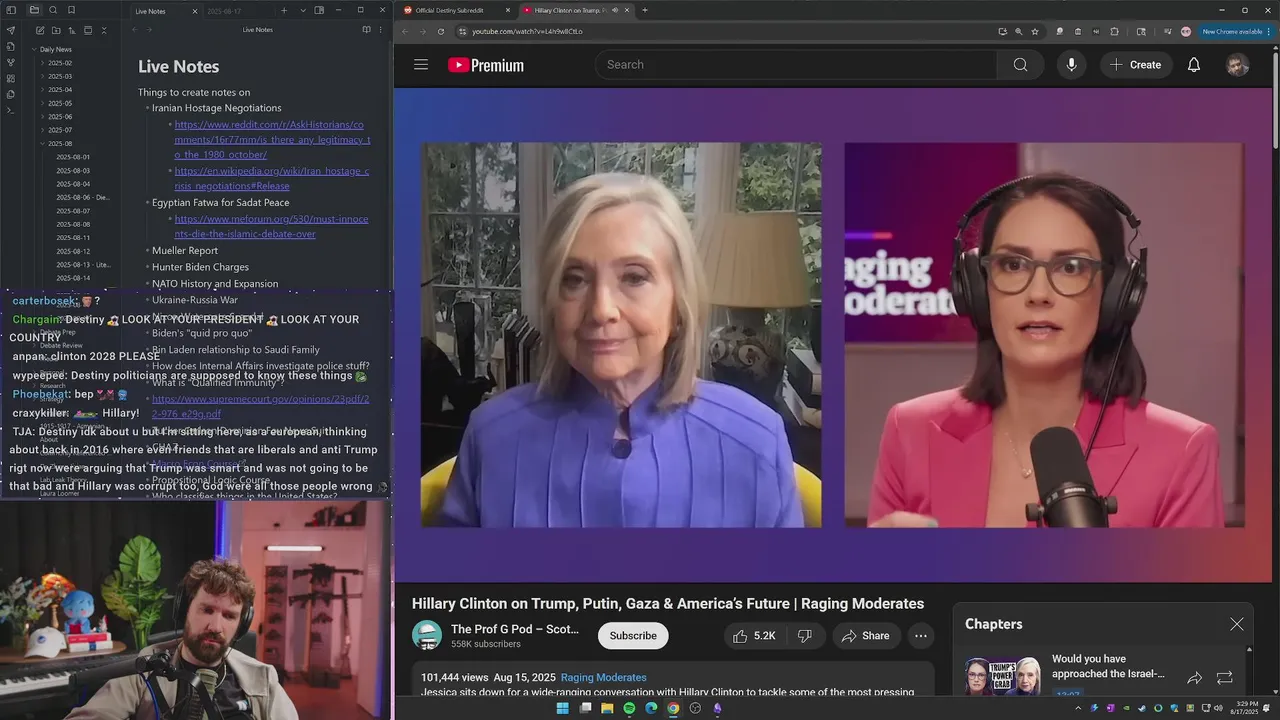The image size is (1280, 720).
Task: Create a new note in Obsidian explorer
Action: pyautogui.click(x=40, y=30)
